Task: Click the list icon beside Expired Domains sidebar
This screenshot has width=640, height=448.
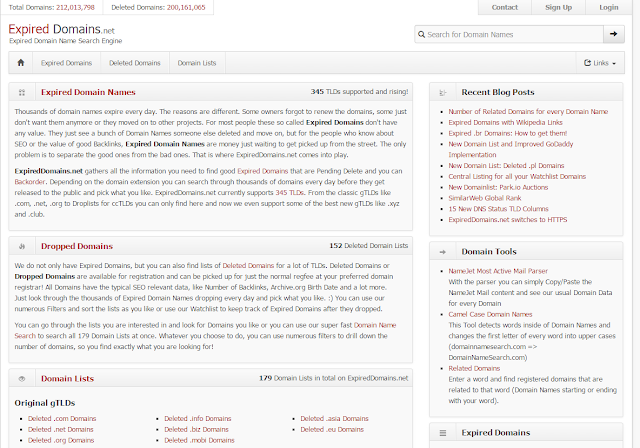Action: [443, 433]
